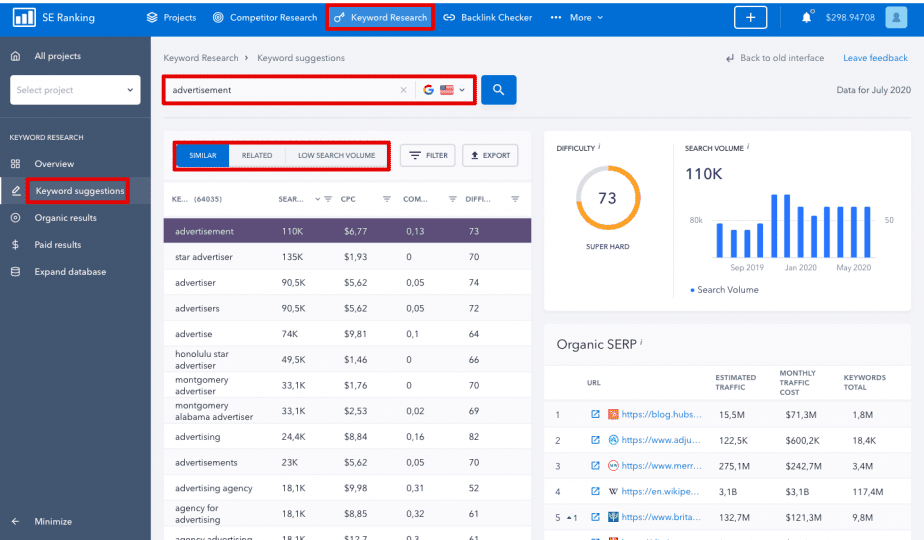The image size is (924, 540).
Task: Click the account balance $298.94708
Action: [850, 18]
